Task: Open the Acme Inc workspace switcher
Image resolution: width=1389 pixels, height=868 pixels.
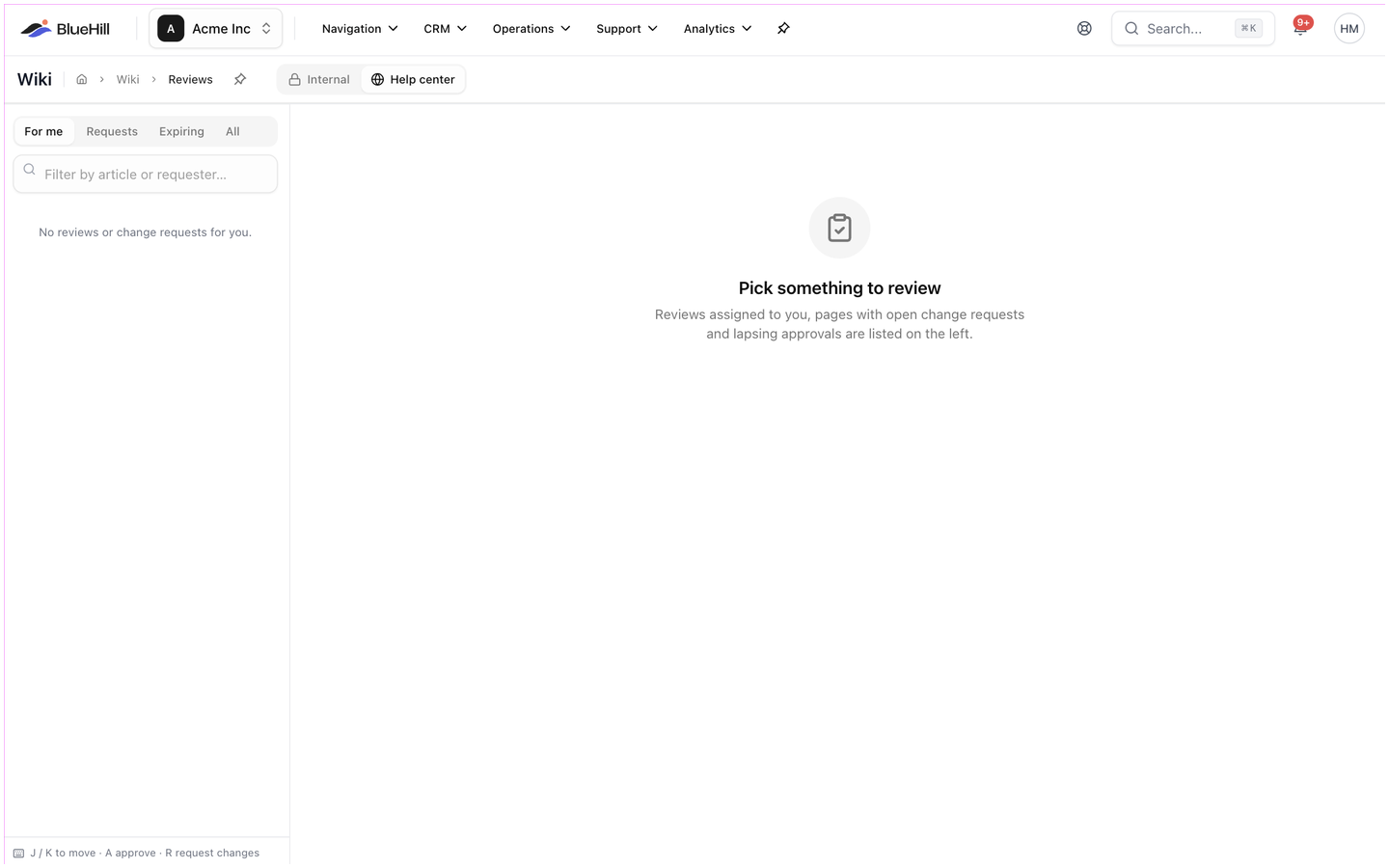Action: point(215,29)
